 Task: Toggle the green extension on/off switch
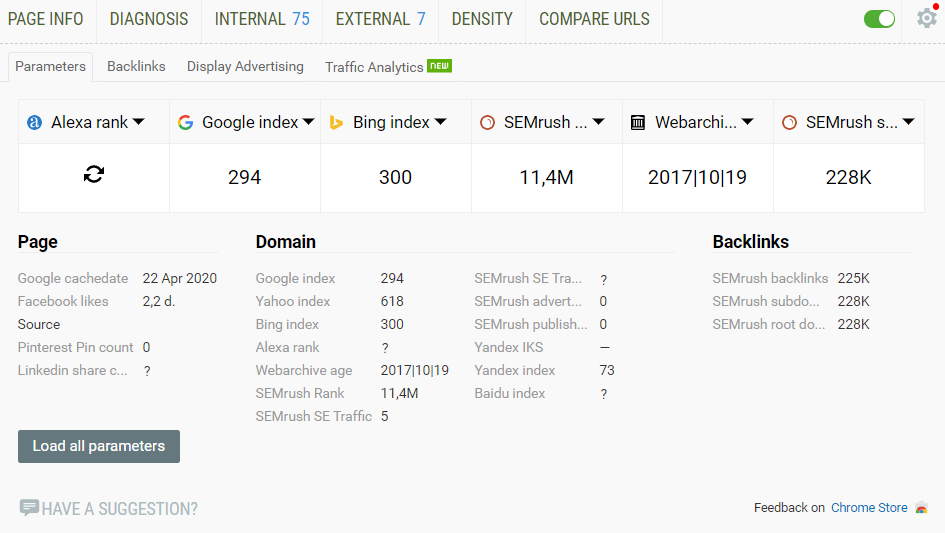880,19
